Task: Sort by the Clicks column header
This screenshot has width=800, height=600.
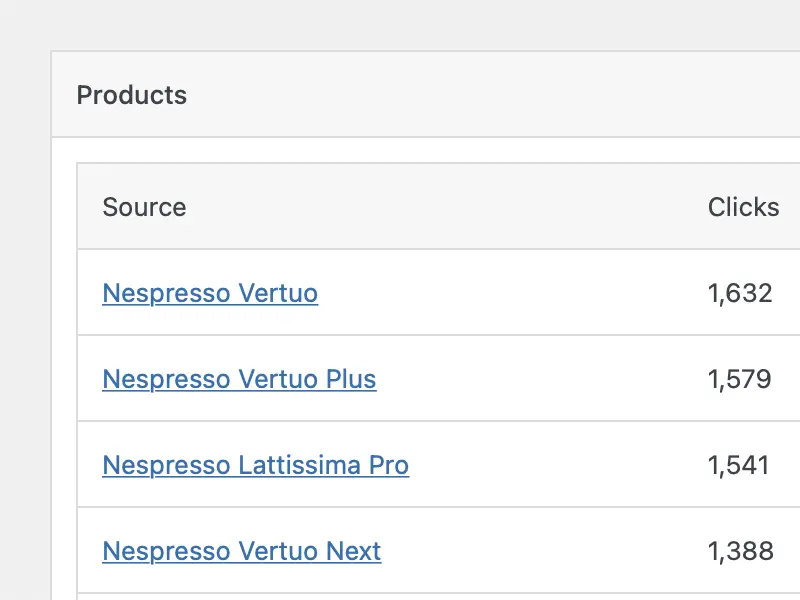Action: click(743, 207)
